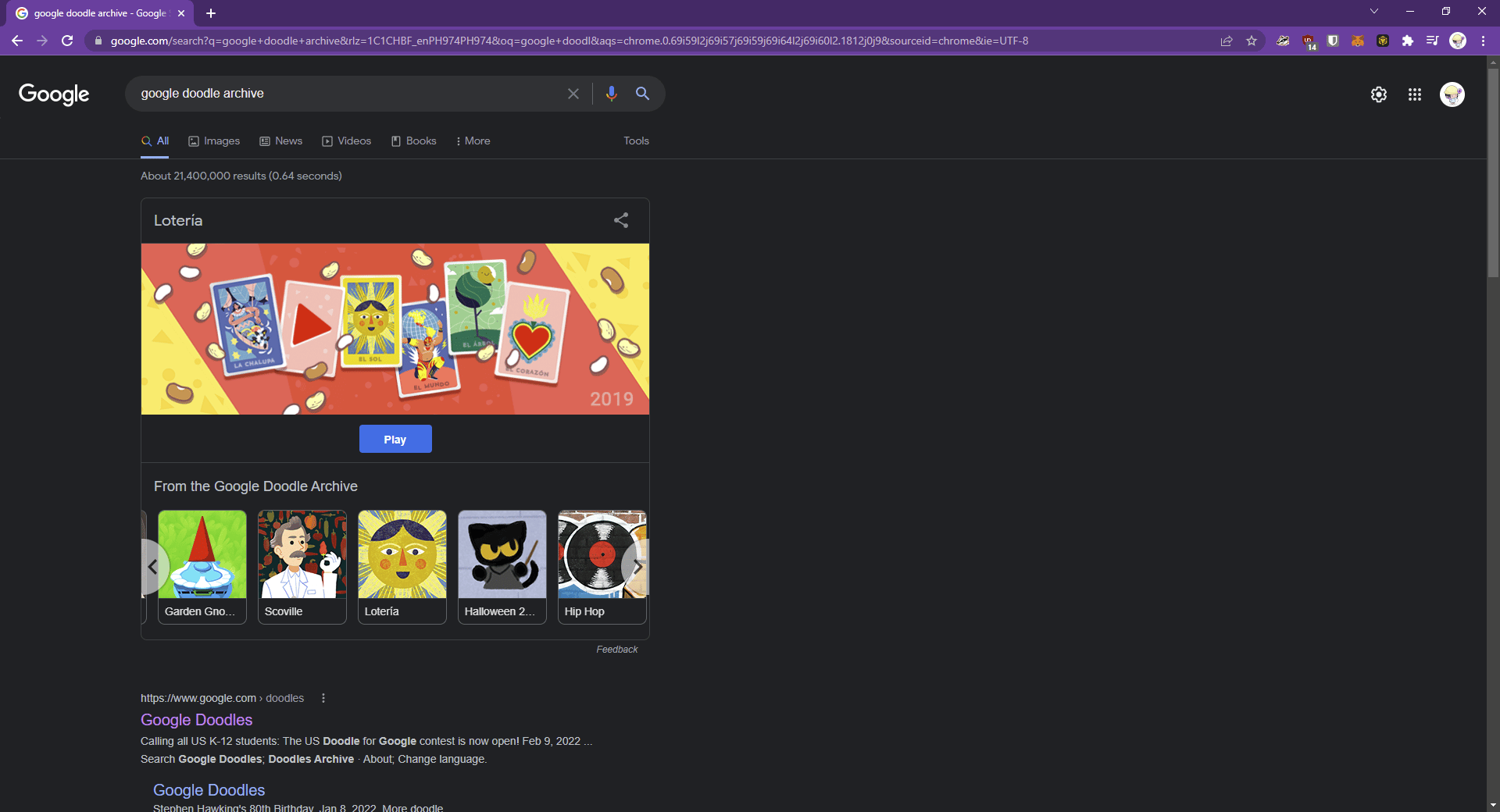Close the google doodle archive tab
This screenshot has width=1500, height=812.
pyautogui.click(x=181, y=13)
